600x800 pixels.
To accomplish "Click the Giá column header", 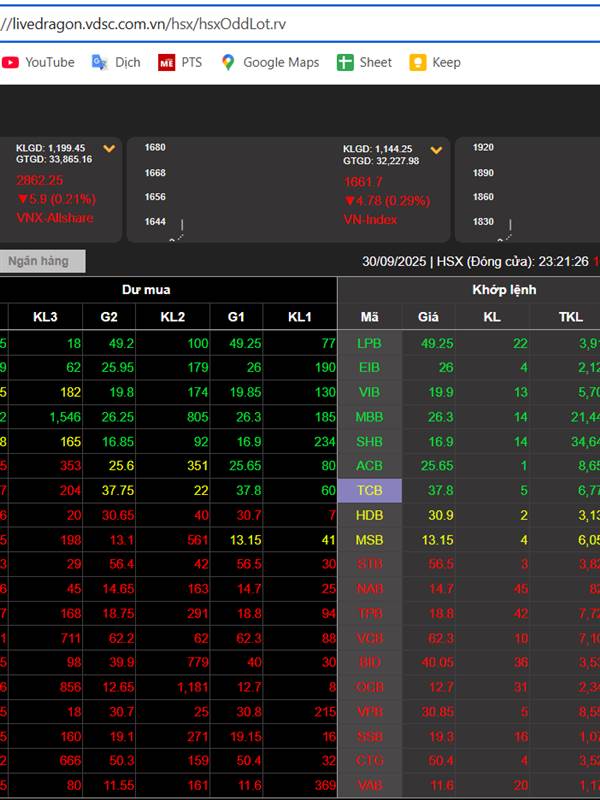I will tap(428, 317).
